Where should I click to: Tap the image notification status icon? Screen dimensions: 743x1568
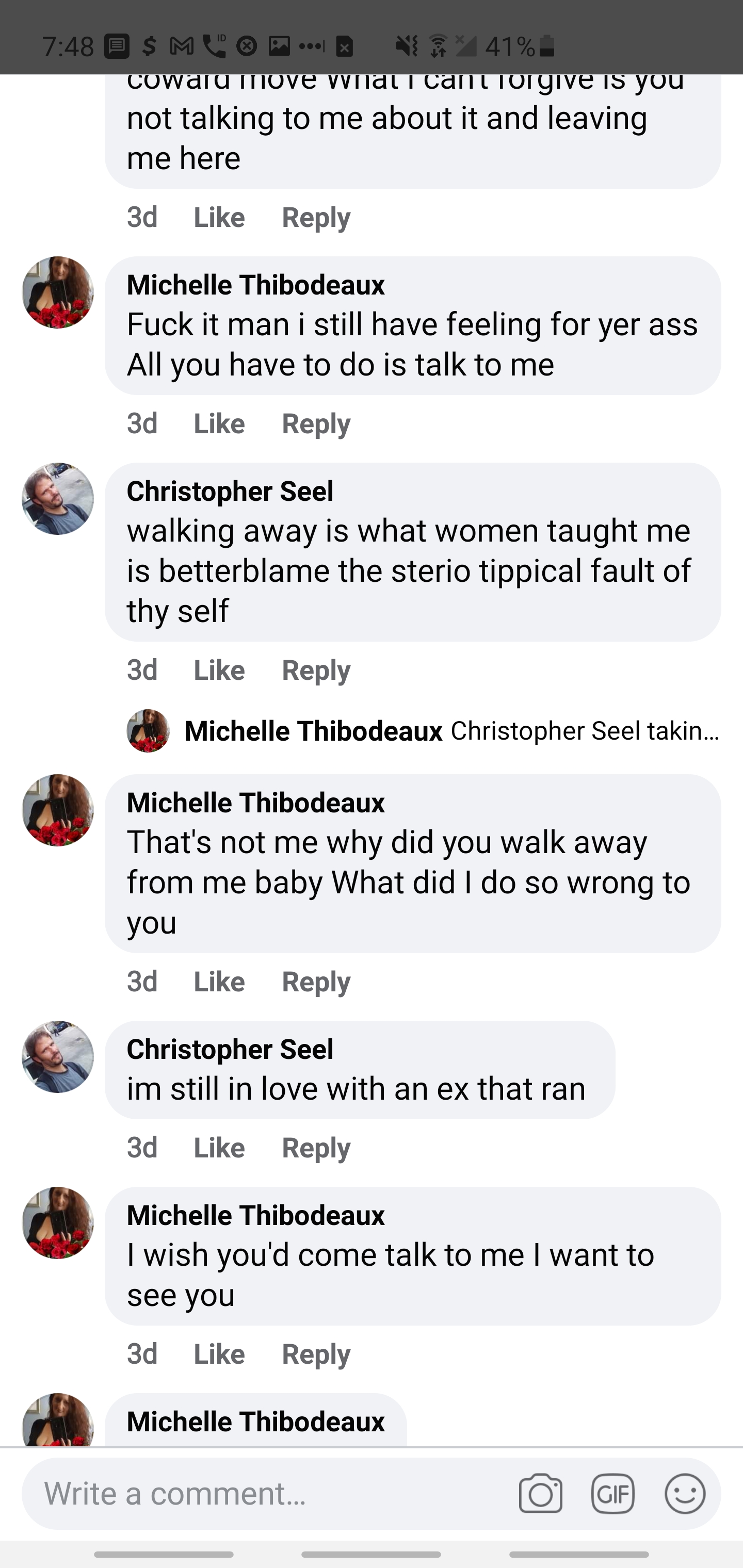[x=279, y=46]
